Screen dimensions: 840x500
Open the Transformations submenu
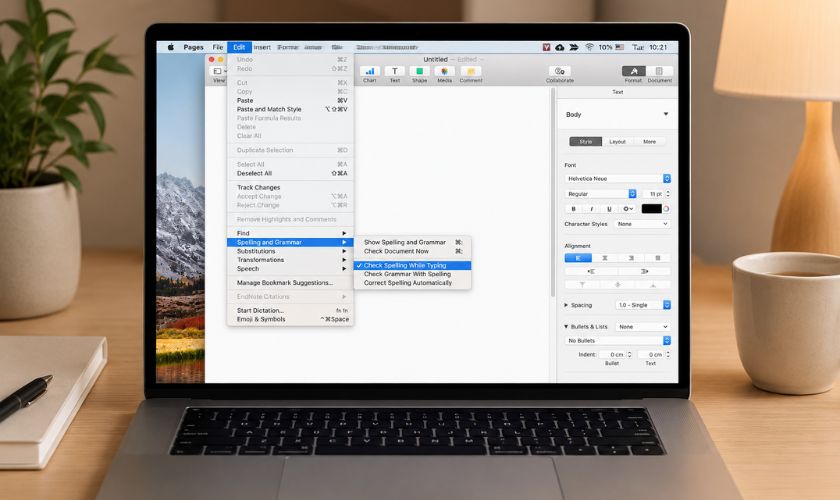click(x=290, y=260)
